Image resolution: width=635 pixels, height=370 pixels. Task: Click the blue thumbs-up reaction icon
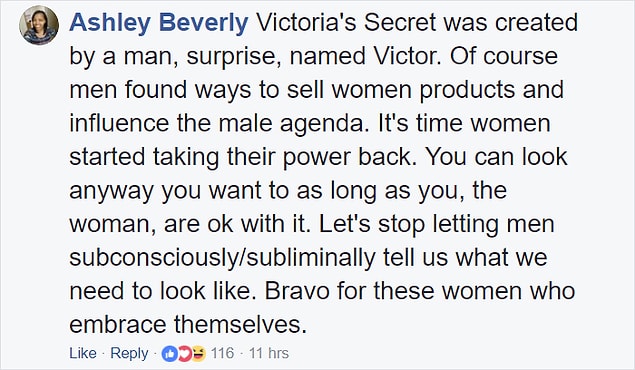point(169,354)
